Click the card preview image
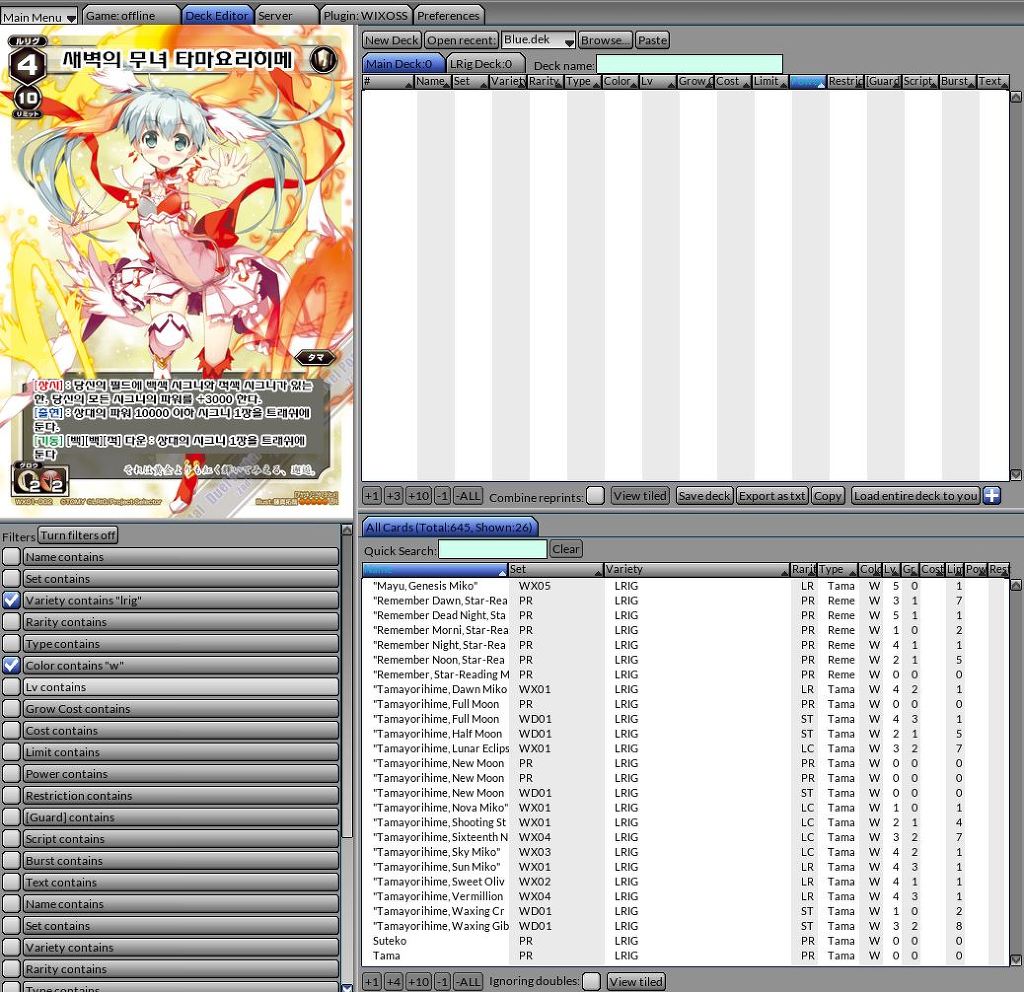Image resolution: width=1024 pixels, height=992 pixels. pyautogui.click(x=176, y=272)
